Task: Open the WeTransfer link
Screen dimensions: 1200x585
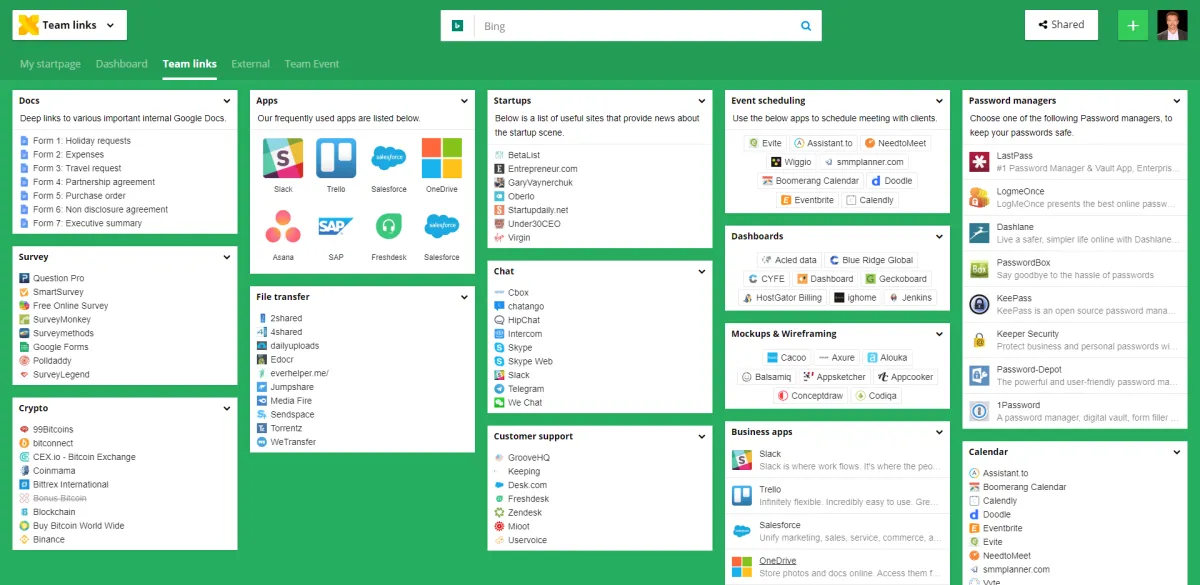Action: point(293,442)
